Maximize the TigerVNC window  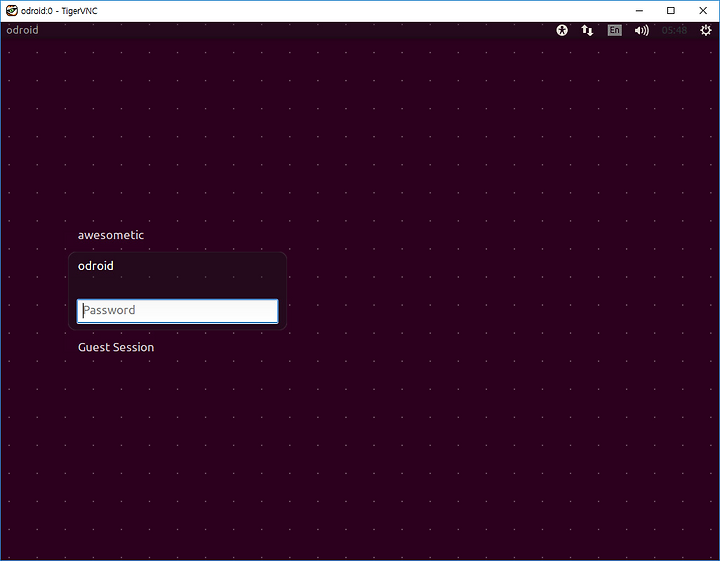pos(671,11)
